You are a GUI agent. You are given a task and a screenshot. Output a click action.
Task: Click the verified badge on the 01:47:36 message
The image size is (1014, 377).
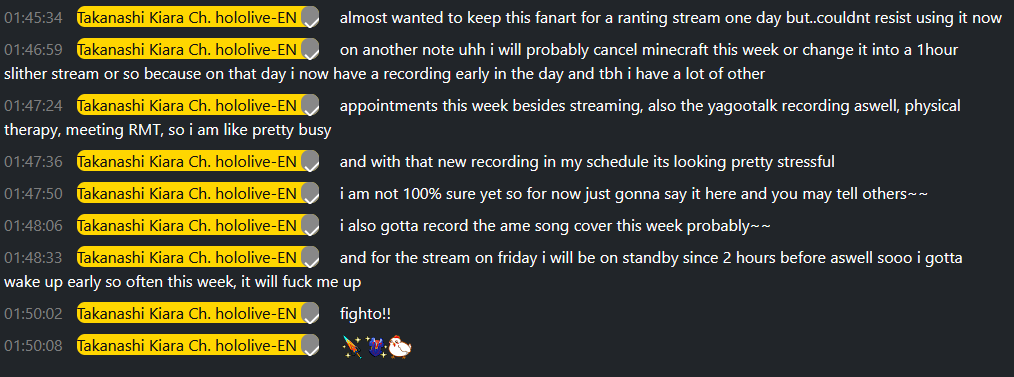tap(311, 162)
